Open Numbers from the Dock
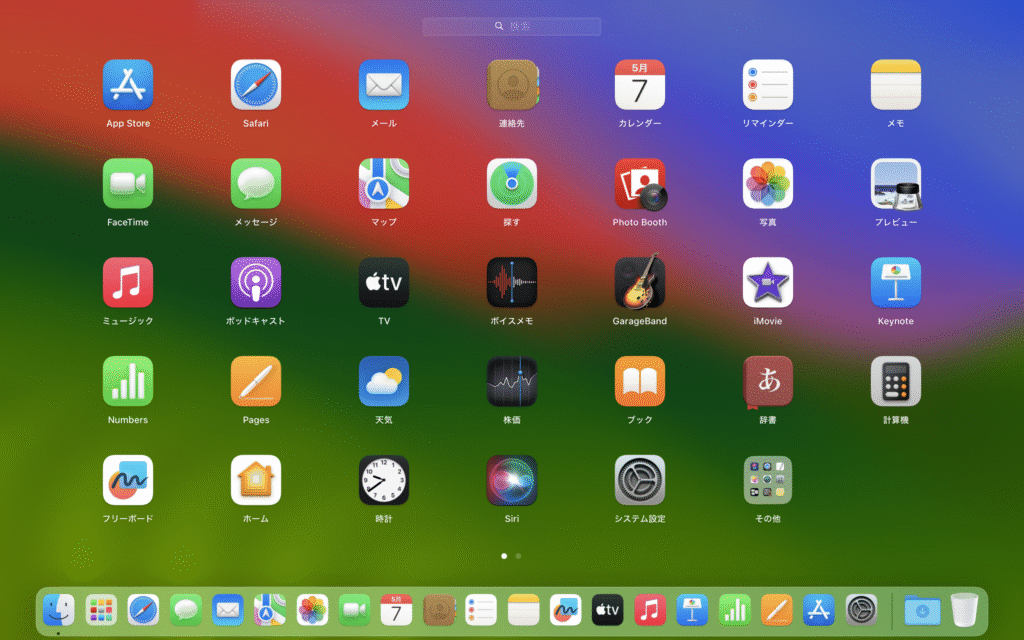 coord(735,610)
